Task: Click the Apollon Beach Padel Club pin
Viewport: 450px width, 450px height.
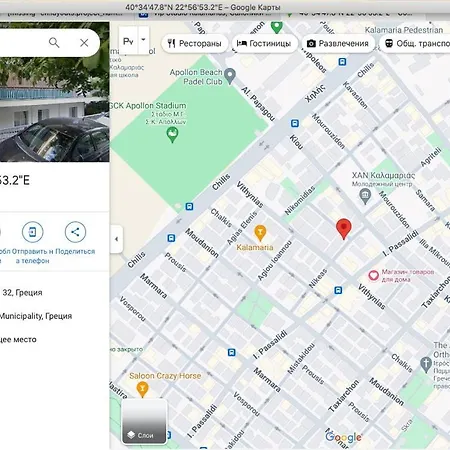Action: coord(230,76)
